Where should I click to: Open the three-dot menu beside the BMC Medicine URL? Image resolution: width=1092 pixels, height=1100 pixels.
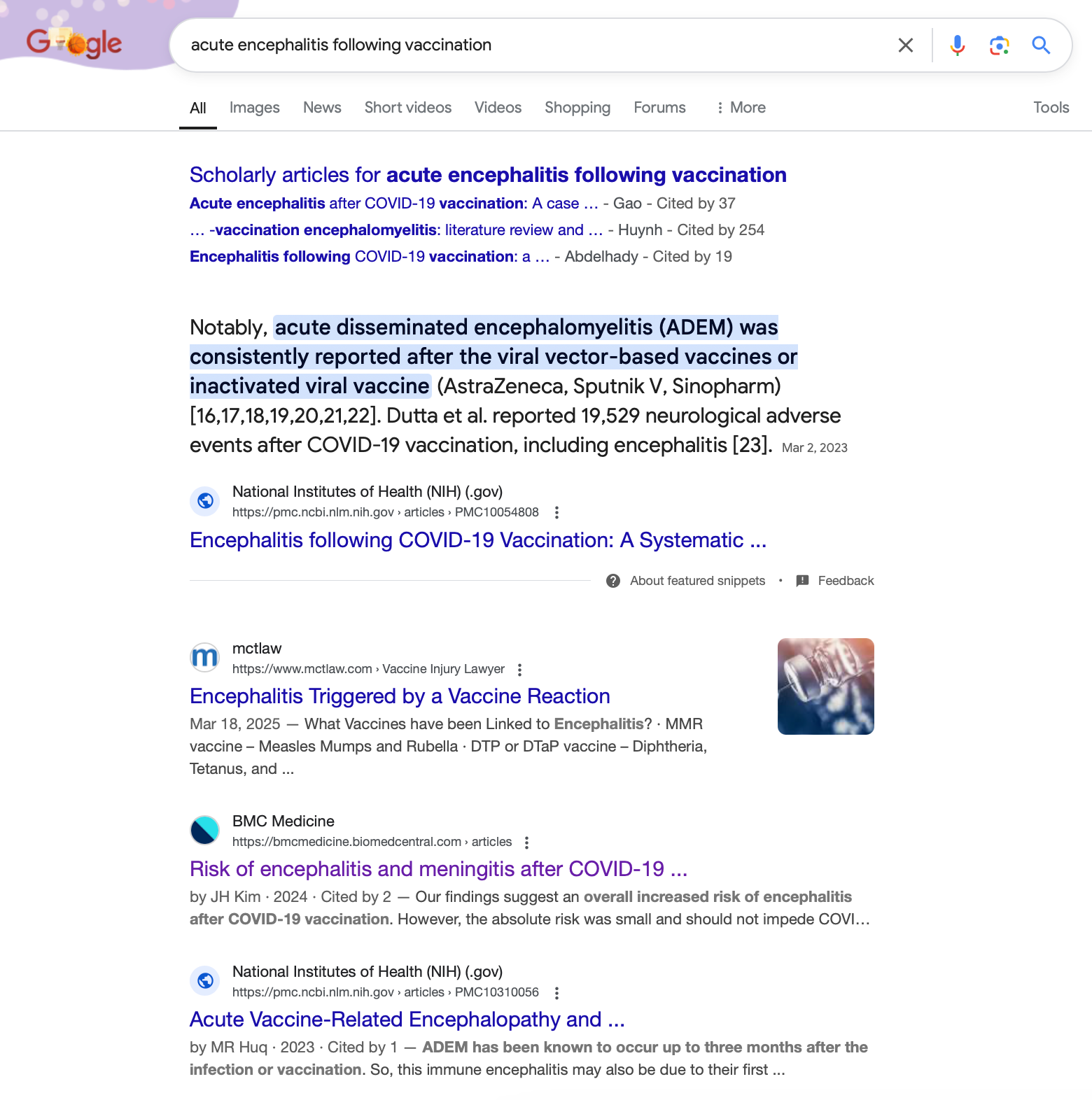pyautogui.click(x=526, y=842)
